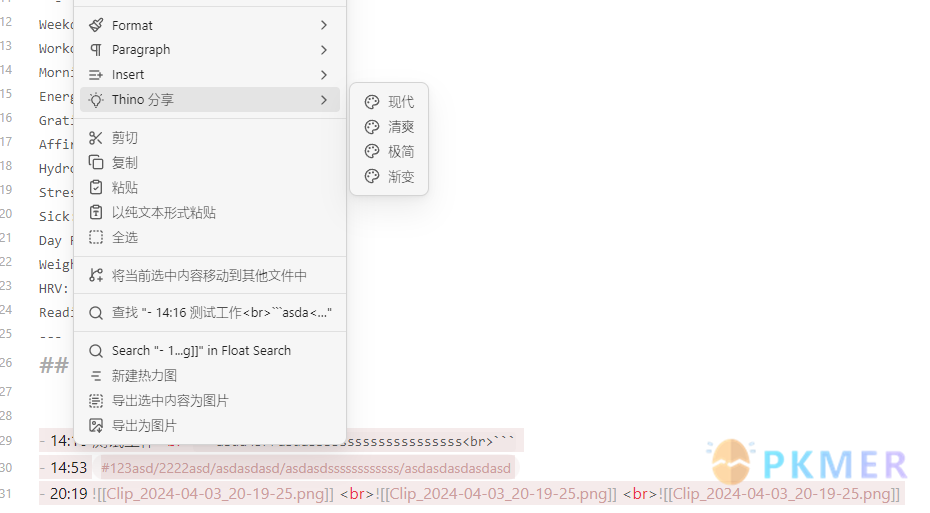Screen dimensions: 930x513
Task: Click the Paragraph pilcrow icon
Action: [x=95, y=50]
